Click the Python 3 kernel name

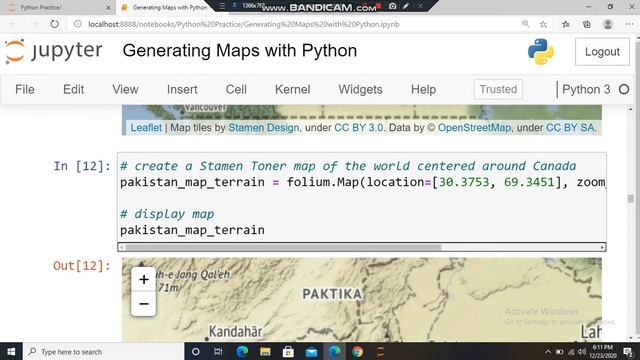coord(586,89)
